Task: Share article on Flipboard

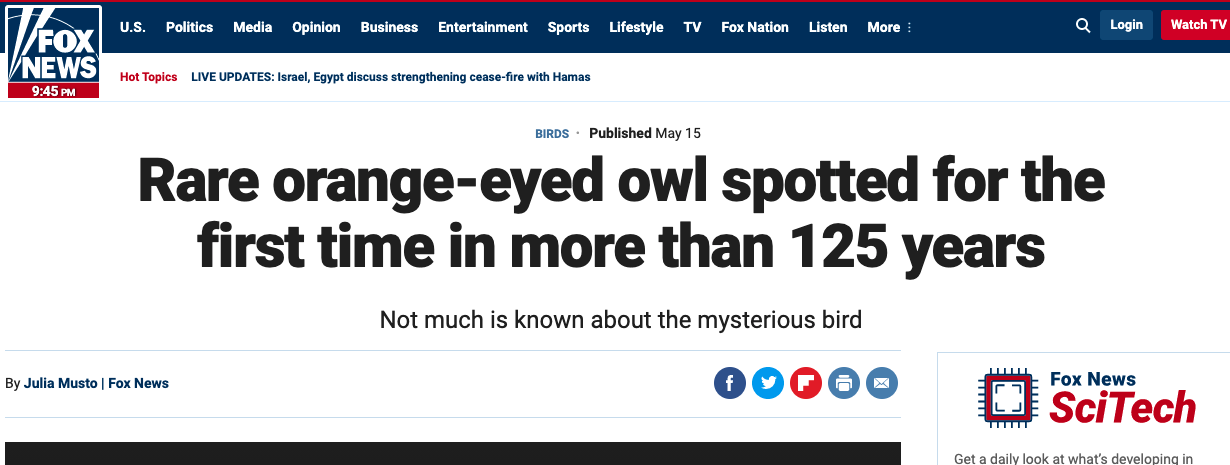Action: coord(806,383)
